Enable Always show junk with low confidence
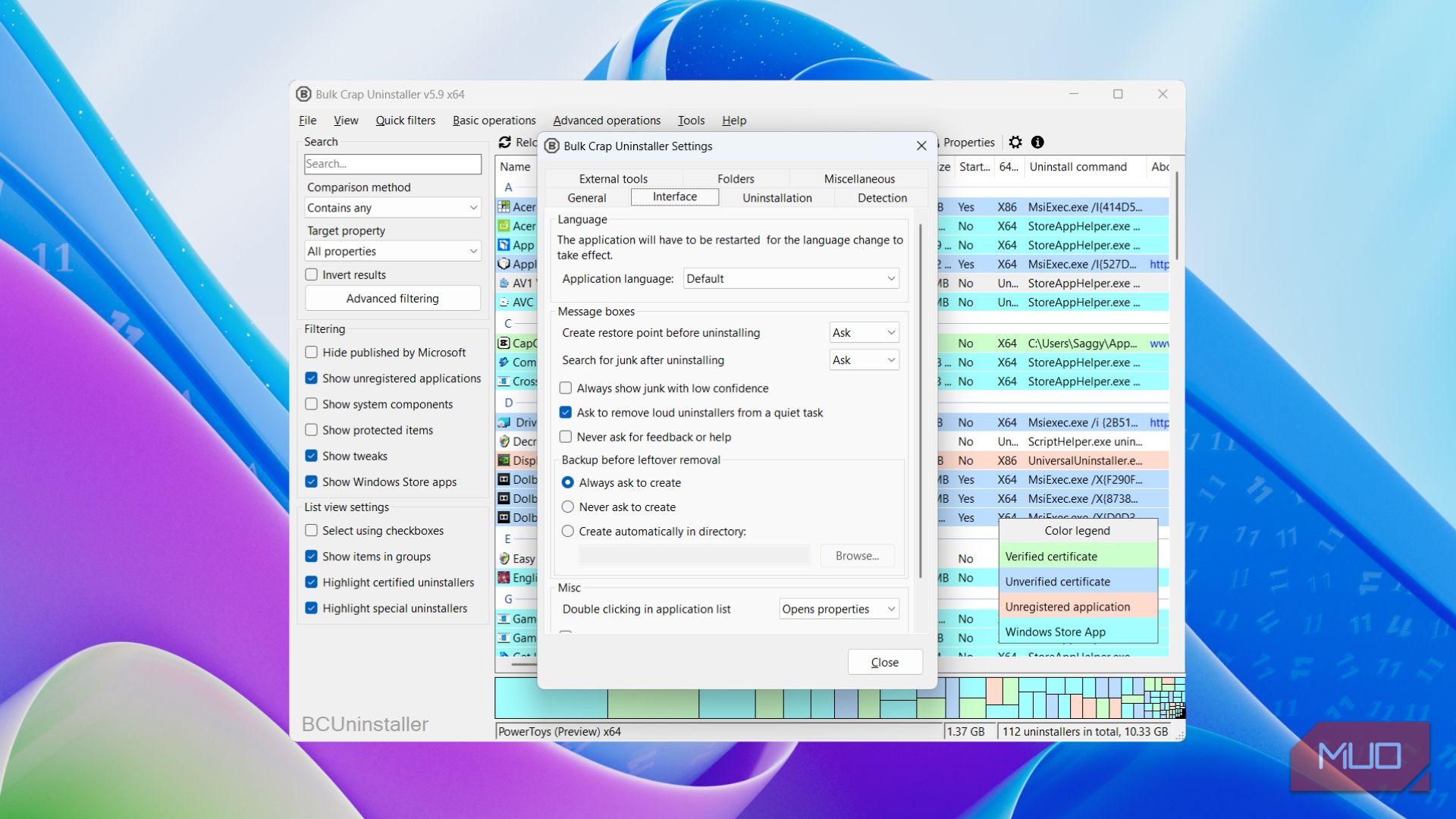 click(x=566, y=388)
